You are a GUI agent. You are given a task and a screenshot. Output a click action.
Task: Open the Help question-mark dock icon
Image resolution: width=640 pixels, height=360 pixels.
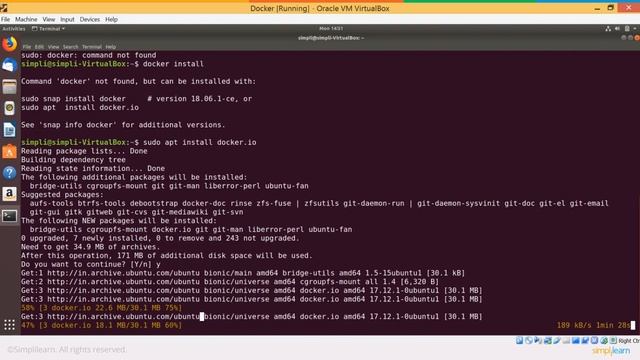(x=9, y=173)
